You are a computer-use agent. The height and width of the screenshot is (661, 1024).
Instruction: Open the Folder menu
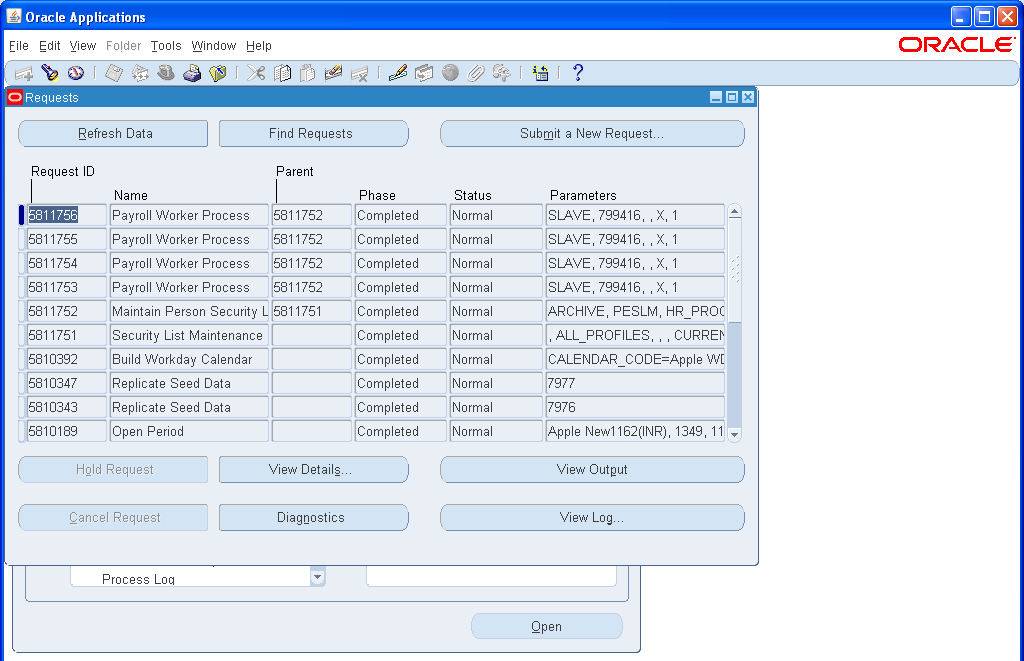click(x=123, y=46)
